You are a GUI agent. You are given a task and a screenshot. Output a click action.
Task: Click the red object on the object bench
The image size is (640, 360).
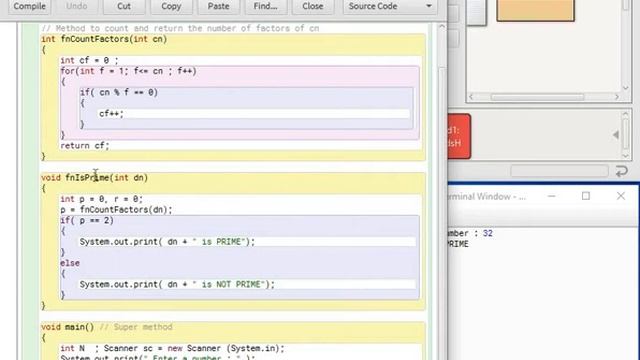459,136
